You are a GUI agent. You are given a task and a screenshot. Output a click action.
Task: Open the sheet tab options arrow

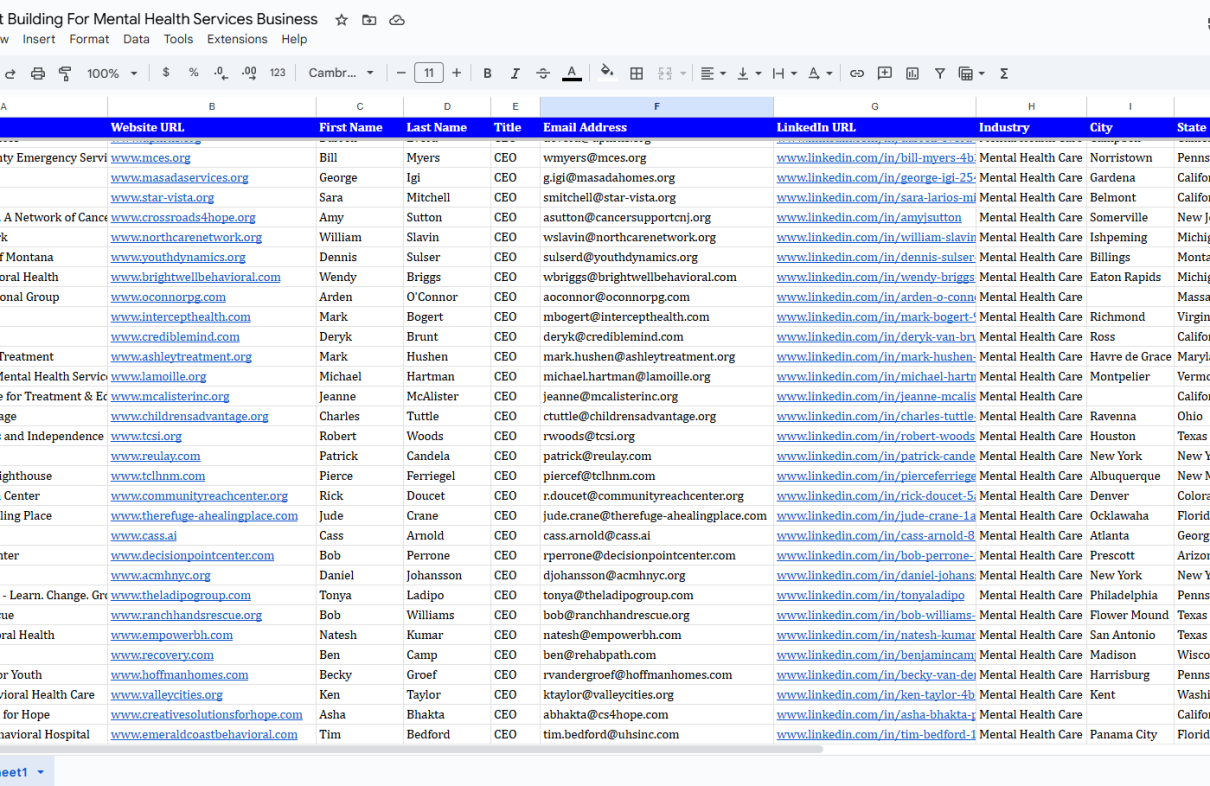coord(41,772)
